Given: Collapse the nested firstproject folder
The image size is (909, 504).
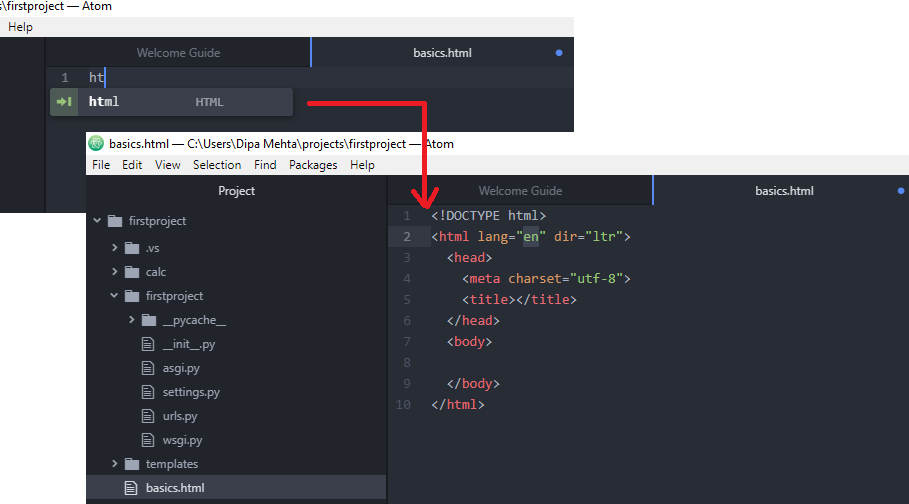Looking at the screenshot, I should 114,295.
